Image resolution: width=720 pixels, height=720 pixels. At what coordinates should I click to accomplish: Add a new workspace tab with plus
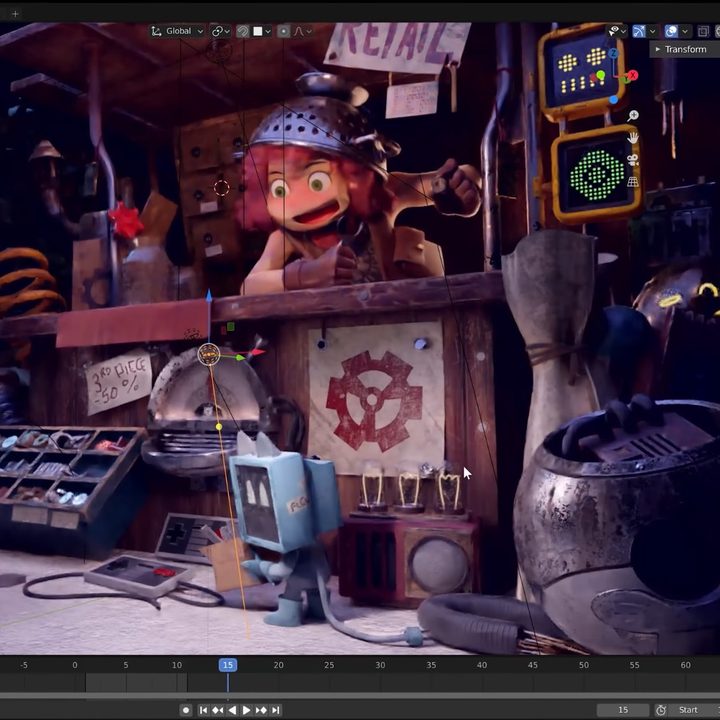pyautogui.click(x=15, y=14)
